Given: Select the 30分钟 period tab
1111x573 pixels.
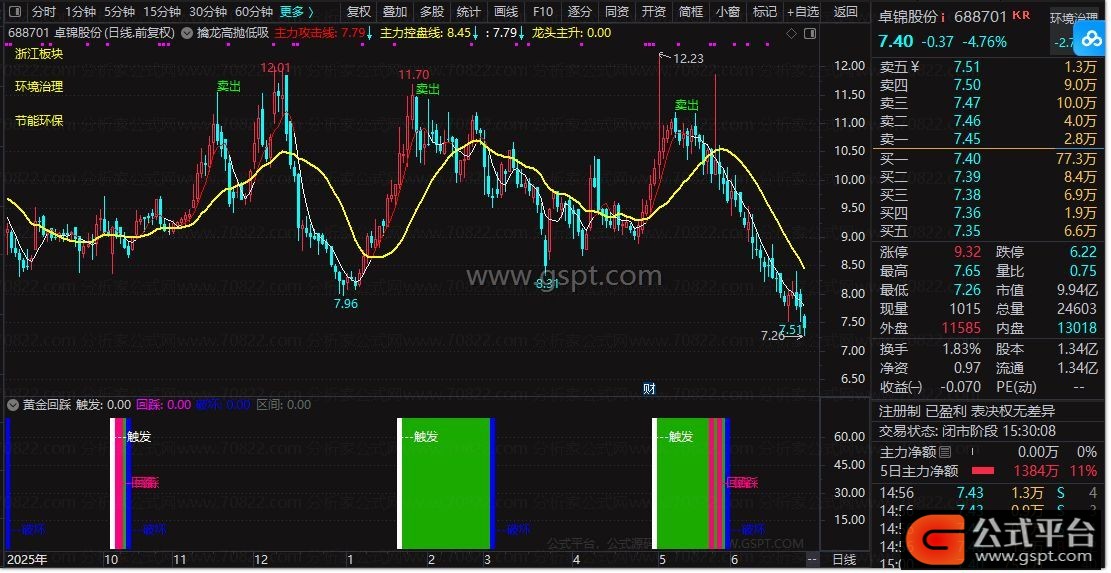Looking at the screenshot, I should click(208, 12).
